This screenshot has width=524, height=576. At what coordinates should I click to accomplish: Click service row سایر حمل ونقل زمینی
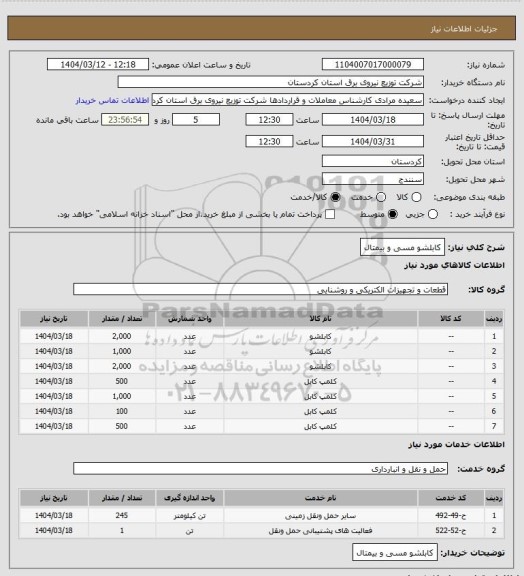click(262, 515)
